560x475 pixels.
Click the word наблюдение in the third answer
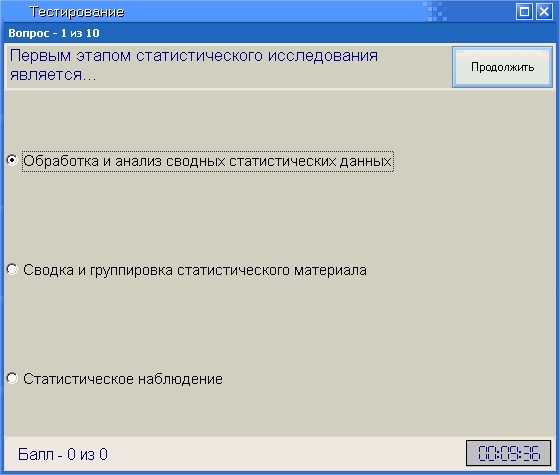180,379
